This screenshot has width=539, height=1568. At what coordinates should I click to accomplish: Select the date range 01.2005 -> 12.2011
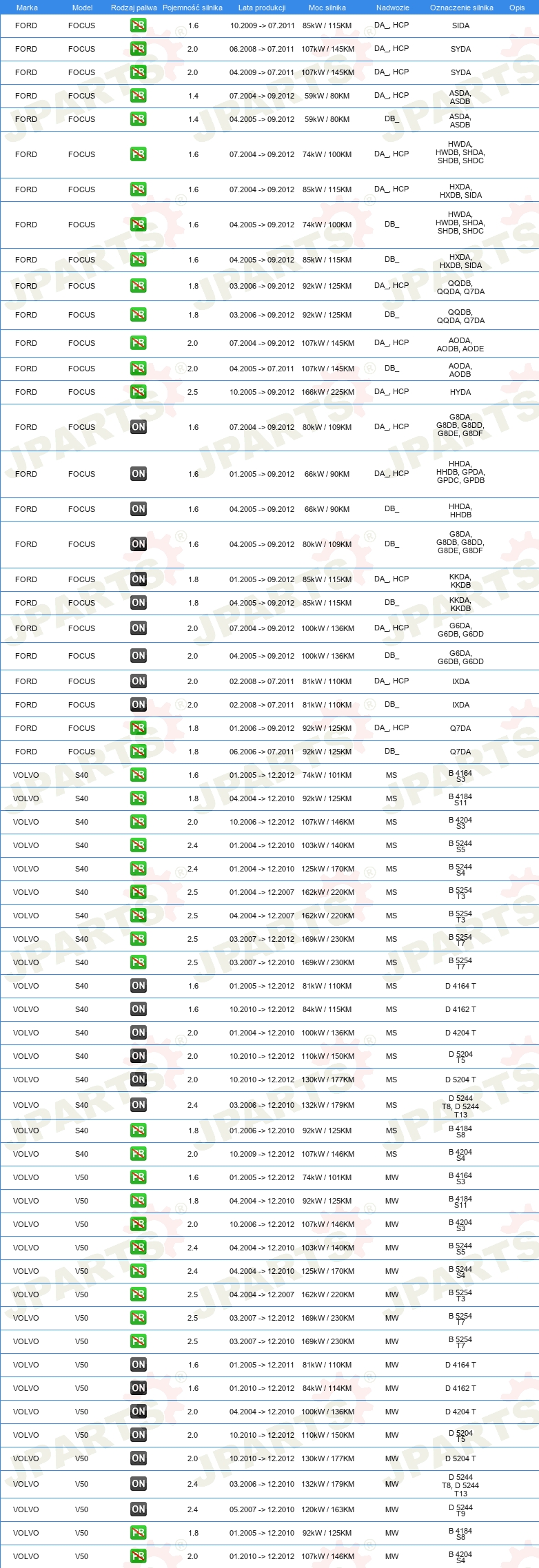pyautogui.click(x=262, y=1365)
